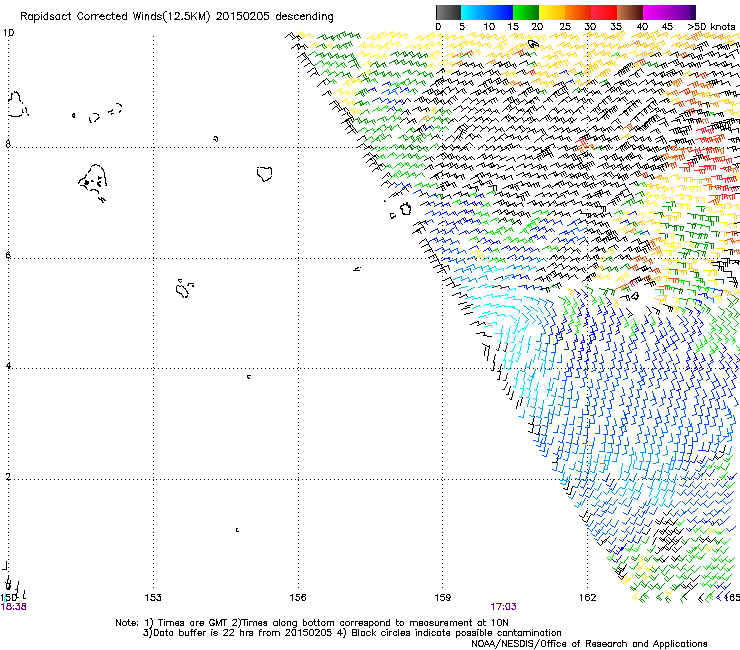Click the legend label '25'

(x=565, y=27)
